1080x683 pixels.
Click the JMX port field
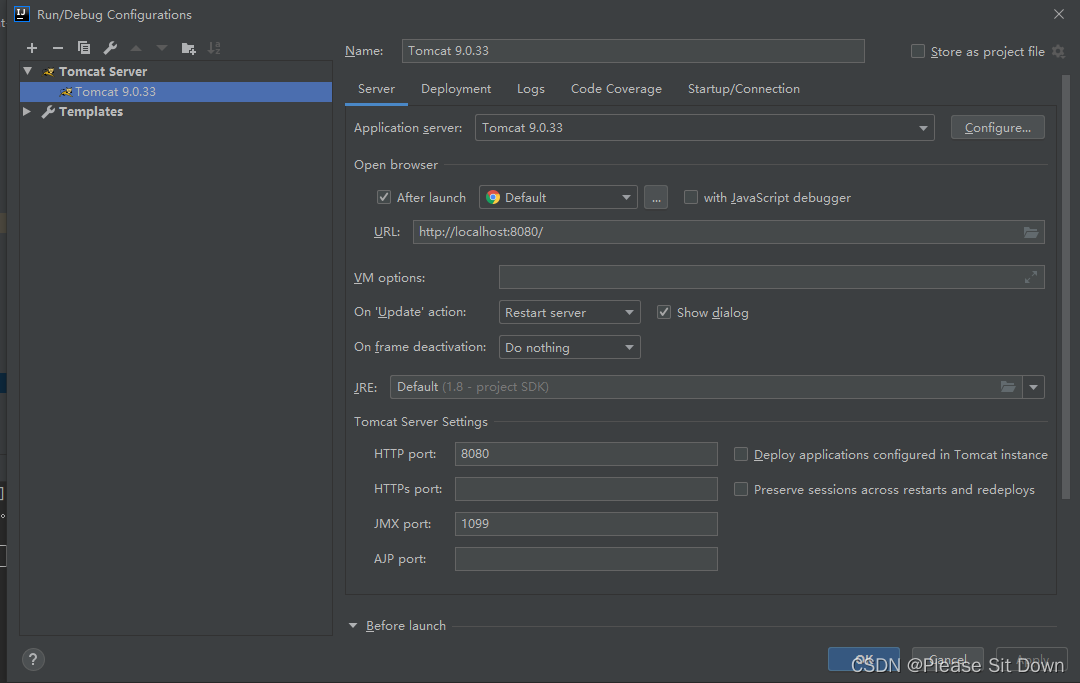tap(586, 524)
